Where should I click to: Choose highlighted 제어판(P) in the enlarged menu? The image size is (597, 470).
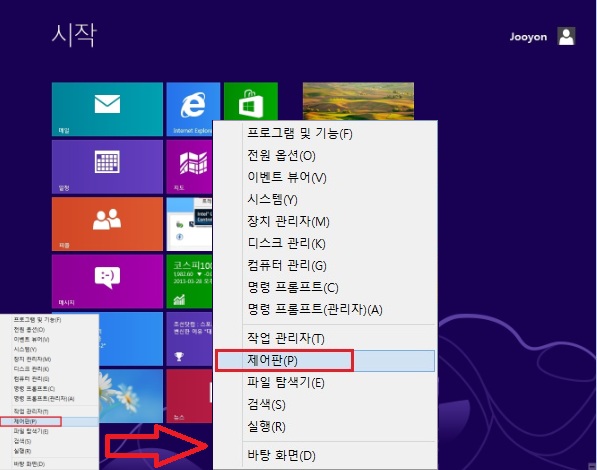click(x=325, y=361)
